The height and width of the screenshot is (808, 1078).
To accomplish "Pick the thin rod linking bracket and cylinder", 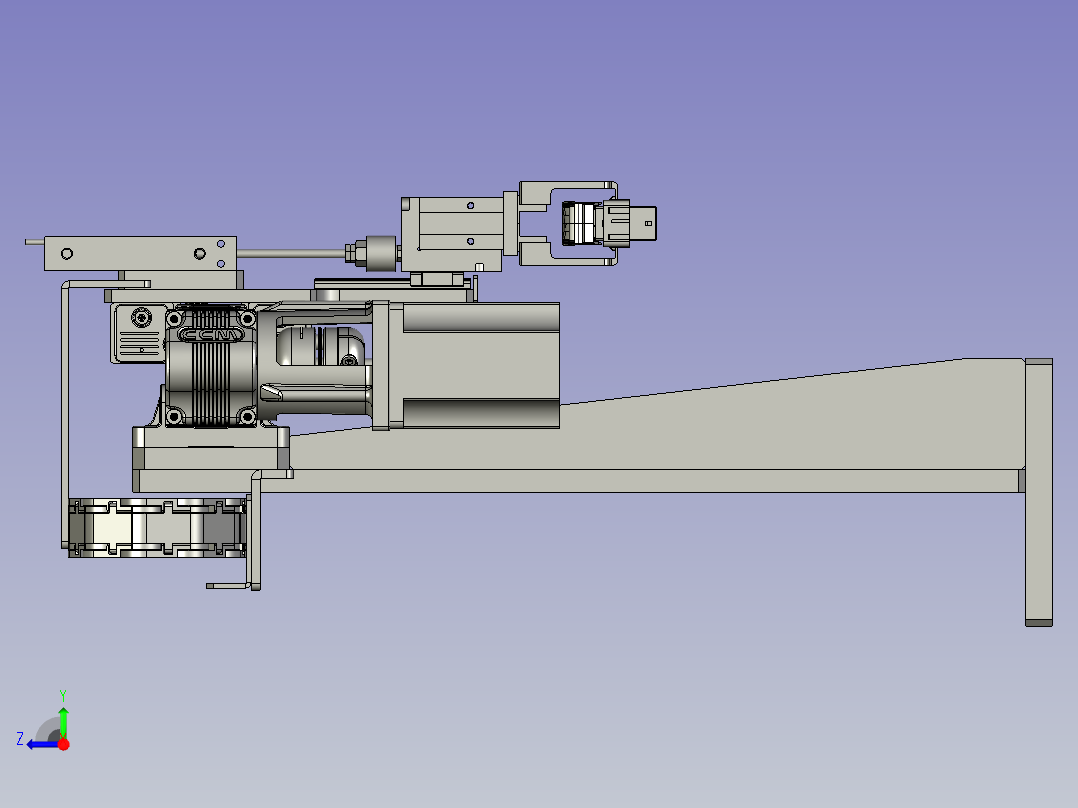I will (x=292, y=254).
